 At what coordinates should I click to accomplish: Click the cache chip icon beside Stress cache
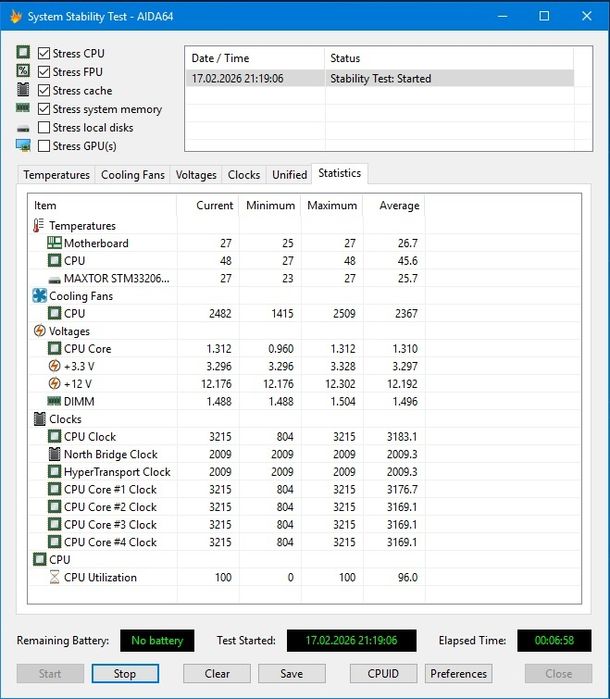click(23, 90)
